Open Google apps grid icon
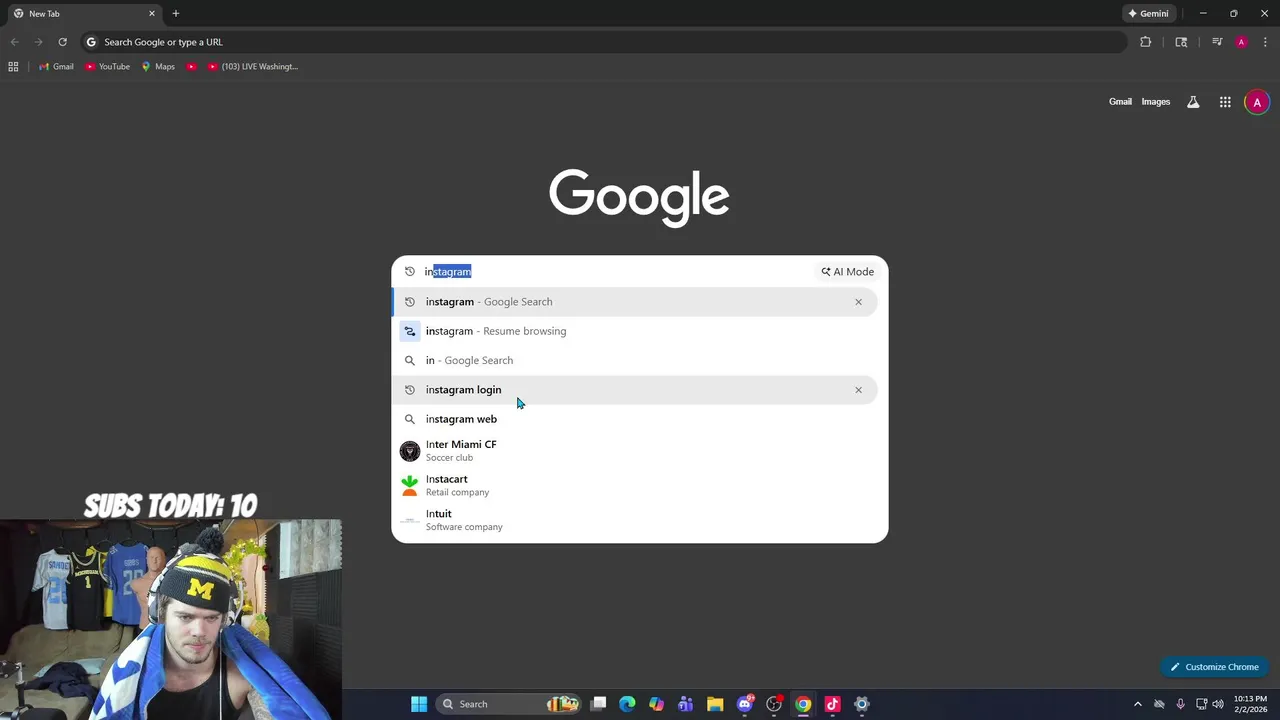The height and width of the screenshot is (720, 1280). pyautogui.click(x=1225, y=102)
